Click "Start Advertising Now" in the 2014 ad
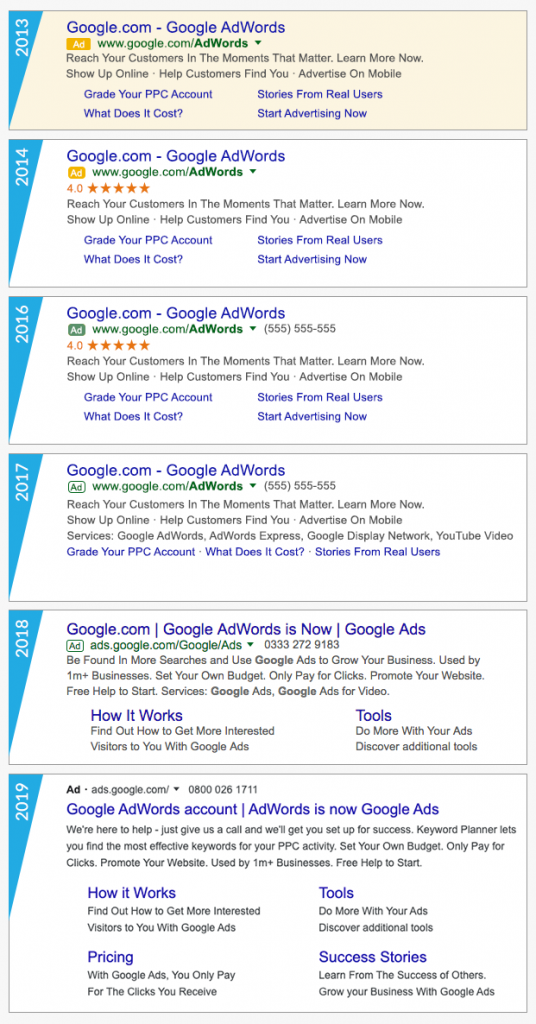The image size is (536, 1024). pos(312,259)
